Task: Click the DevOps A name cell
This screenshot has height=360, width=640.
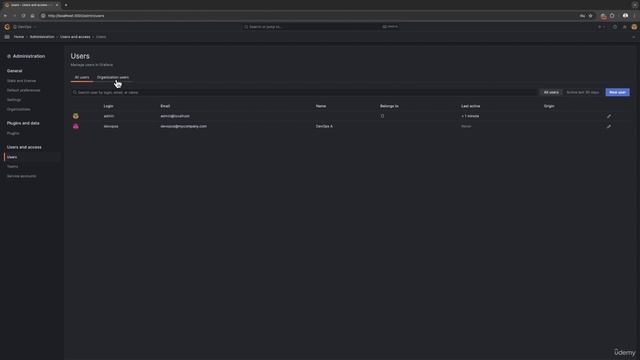Action: coord(324,127)
